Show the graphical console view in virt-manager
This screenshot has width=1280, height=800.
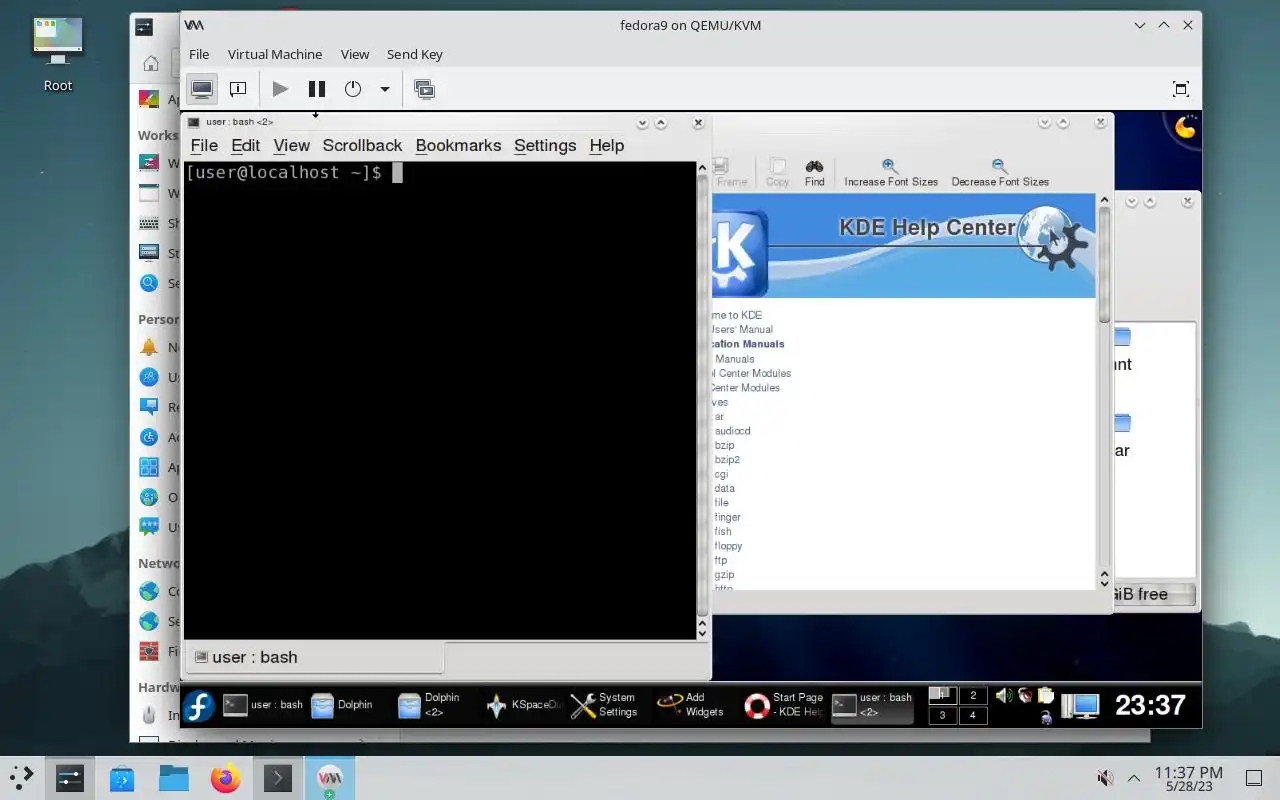tap(202, 89)
